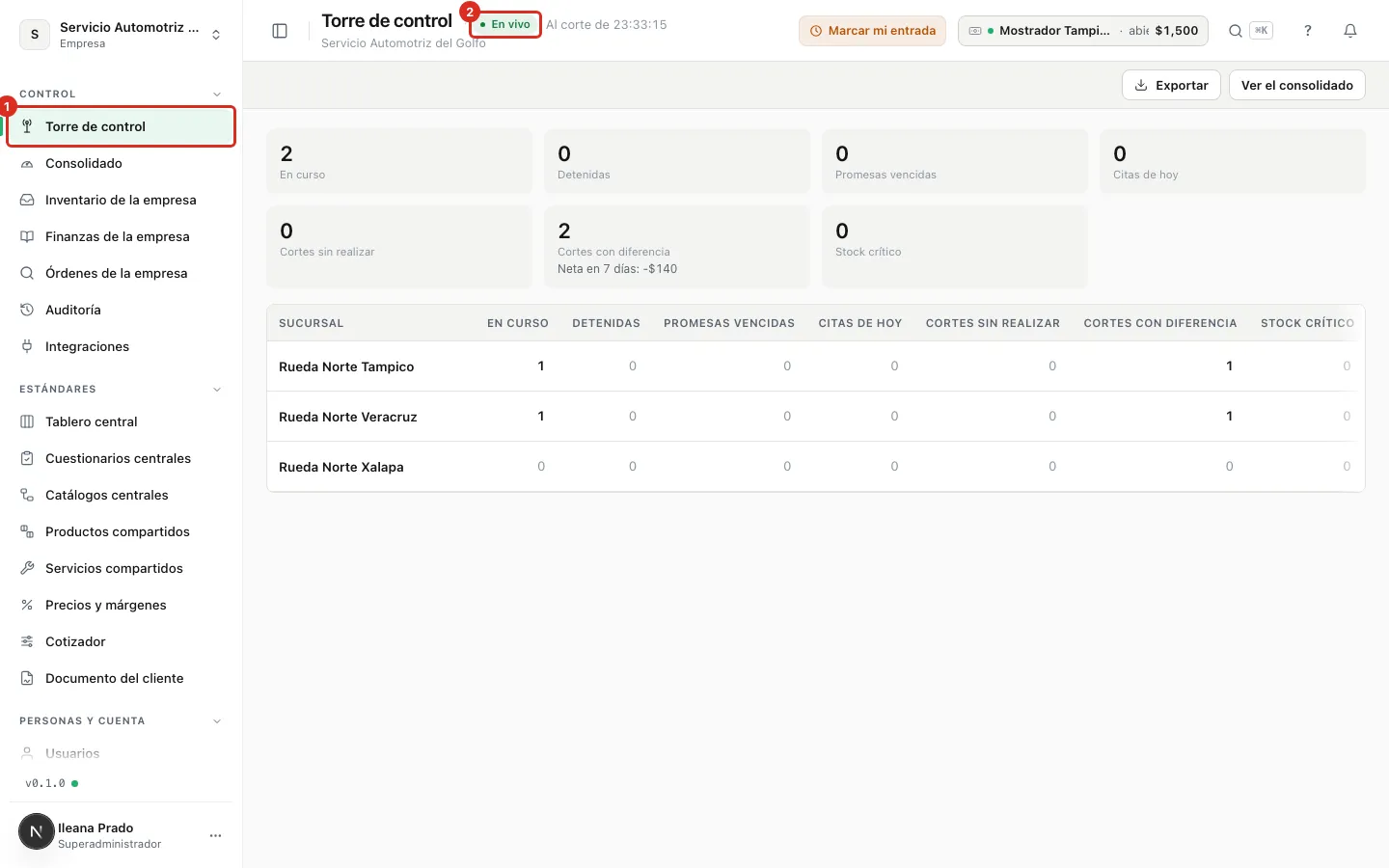Click the Marcar mi entrada button
This screenshot has height=868, width=1389.
coord(872,31)
